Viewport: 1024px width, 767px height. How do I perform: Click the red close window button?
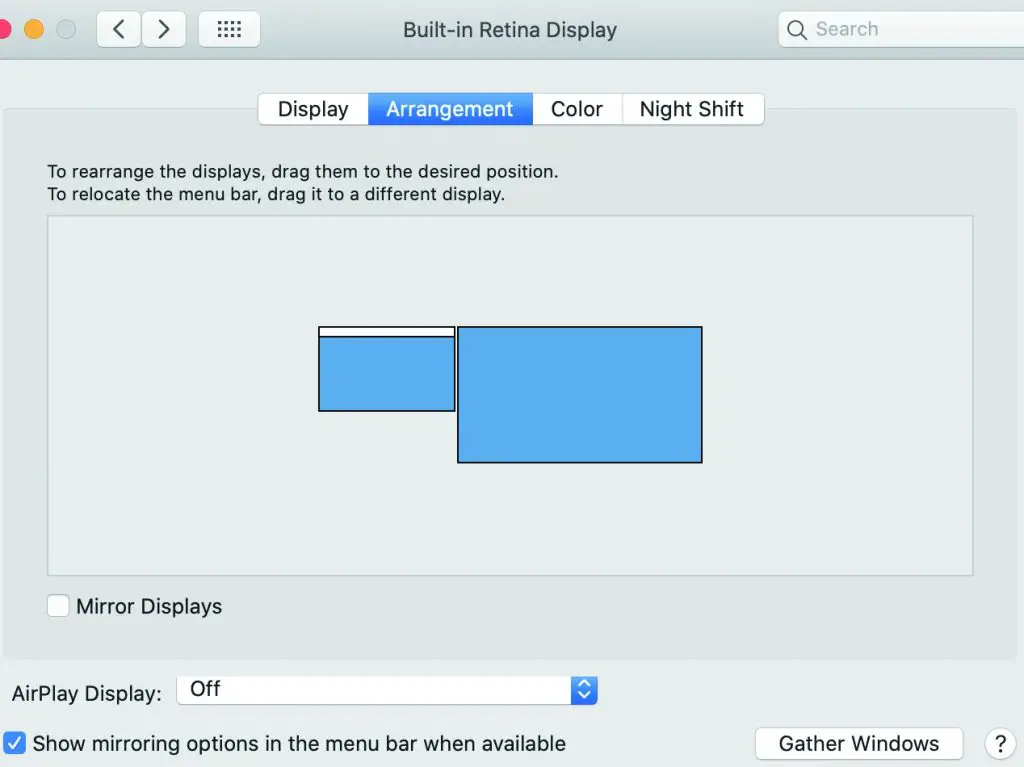tap(4, 29)
